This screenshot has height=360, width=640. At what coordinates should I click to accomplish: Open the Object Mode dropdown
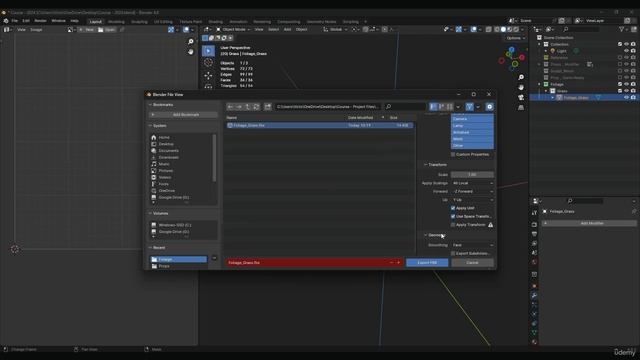pos(233,29)
